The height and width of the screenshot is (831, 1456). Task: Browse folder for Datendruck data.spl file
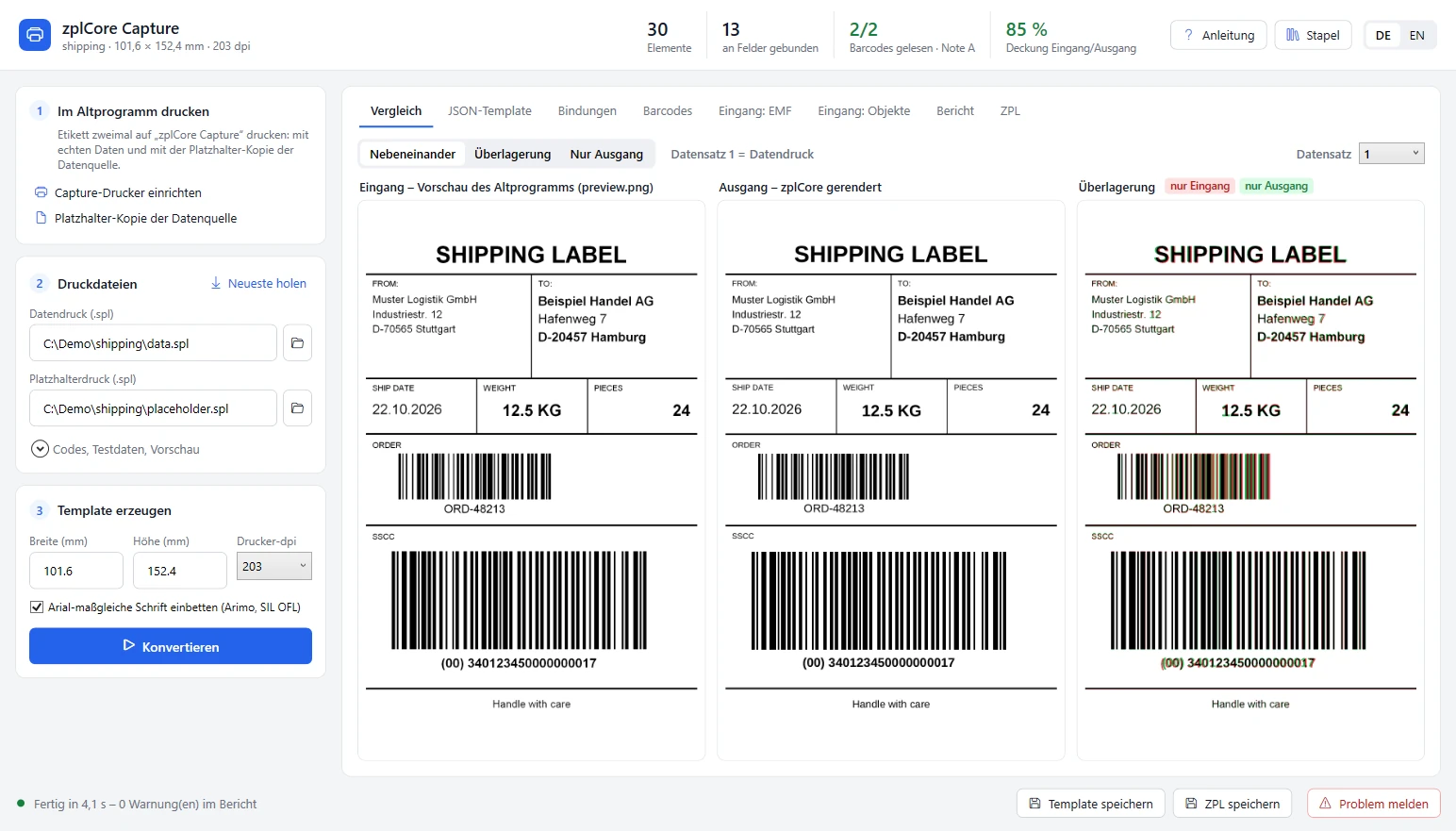tap(297, 343)
